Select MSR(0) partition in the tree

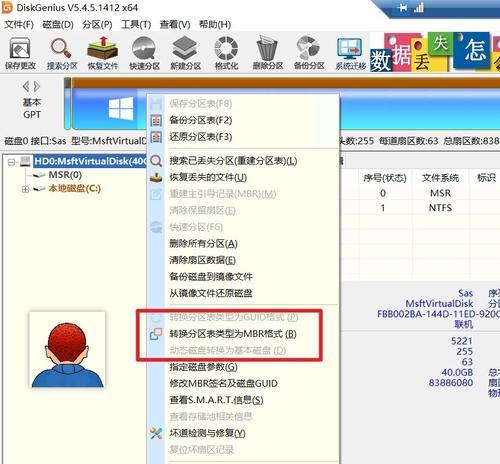(x=65, y=175)
